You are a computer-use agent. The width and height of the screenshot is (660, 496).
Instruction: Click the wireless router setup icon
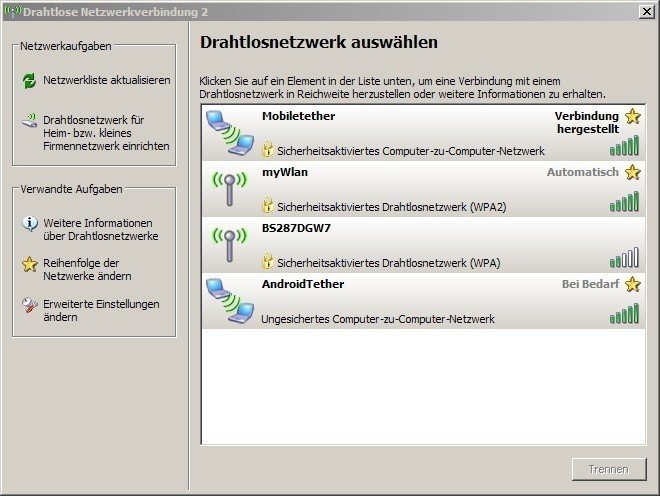point(29,121)
